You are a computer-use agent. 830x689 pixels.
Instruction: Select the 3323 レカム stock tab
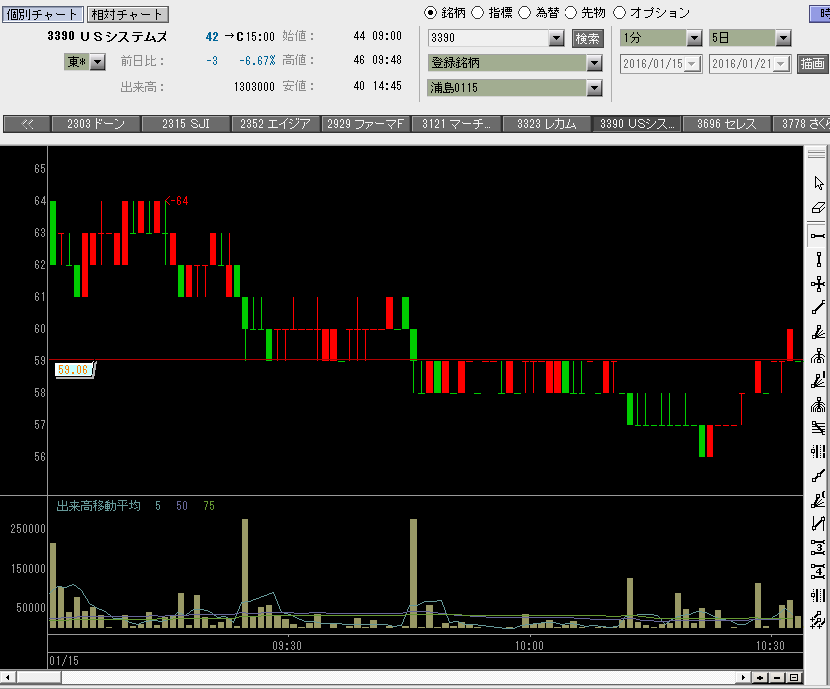tap(547, 124)
